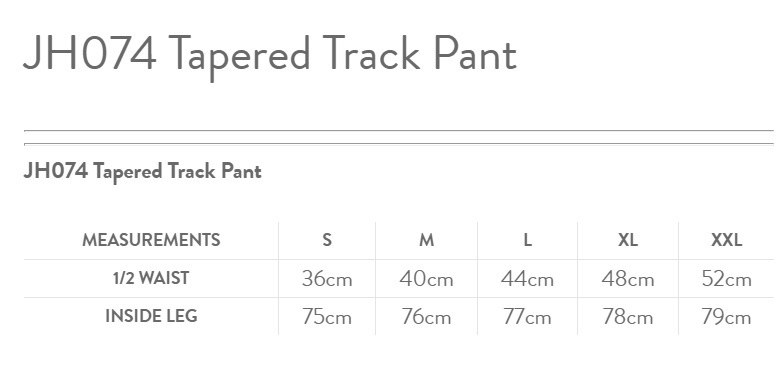Select the M size column header
The image size is (781, 384).
[x=426, y=240]
